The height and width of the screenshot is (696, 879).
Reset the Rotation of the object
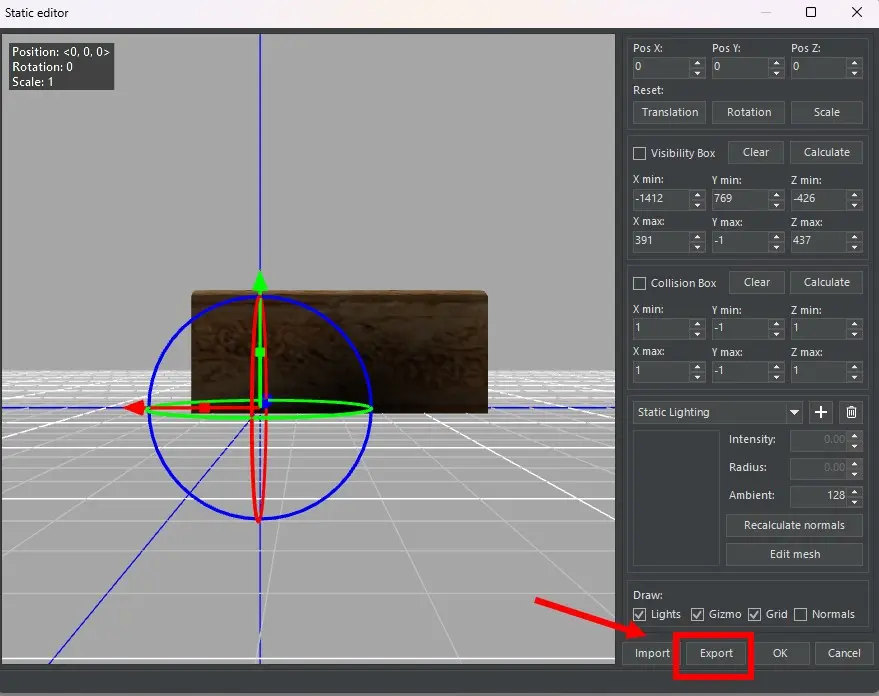[x=749, y=112]
